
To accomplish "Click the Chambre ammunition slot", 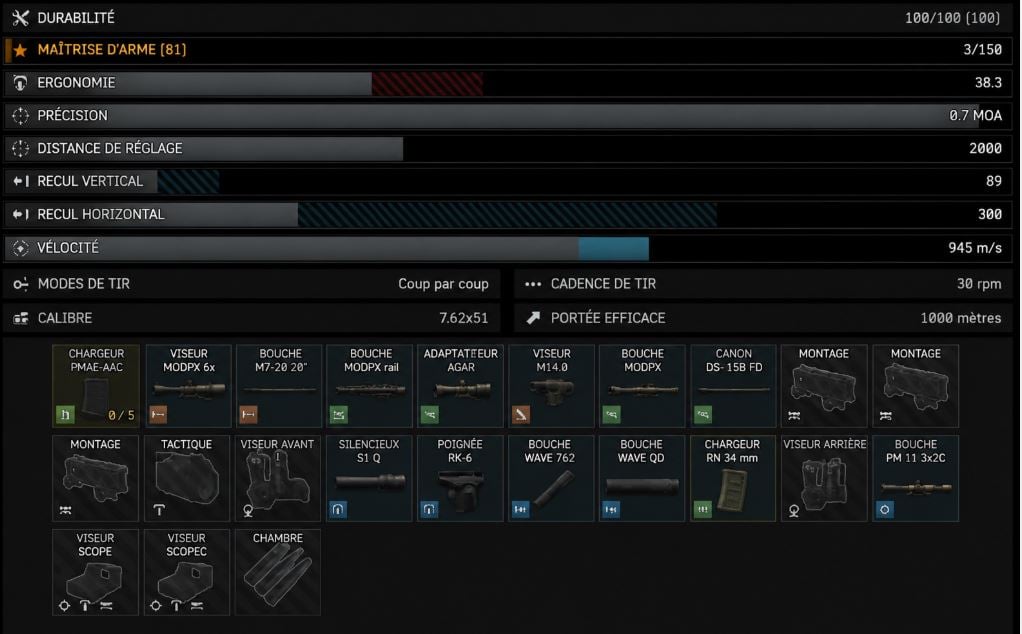I will pyautogui.click(x=278, y=572).
